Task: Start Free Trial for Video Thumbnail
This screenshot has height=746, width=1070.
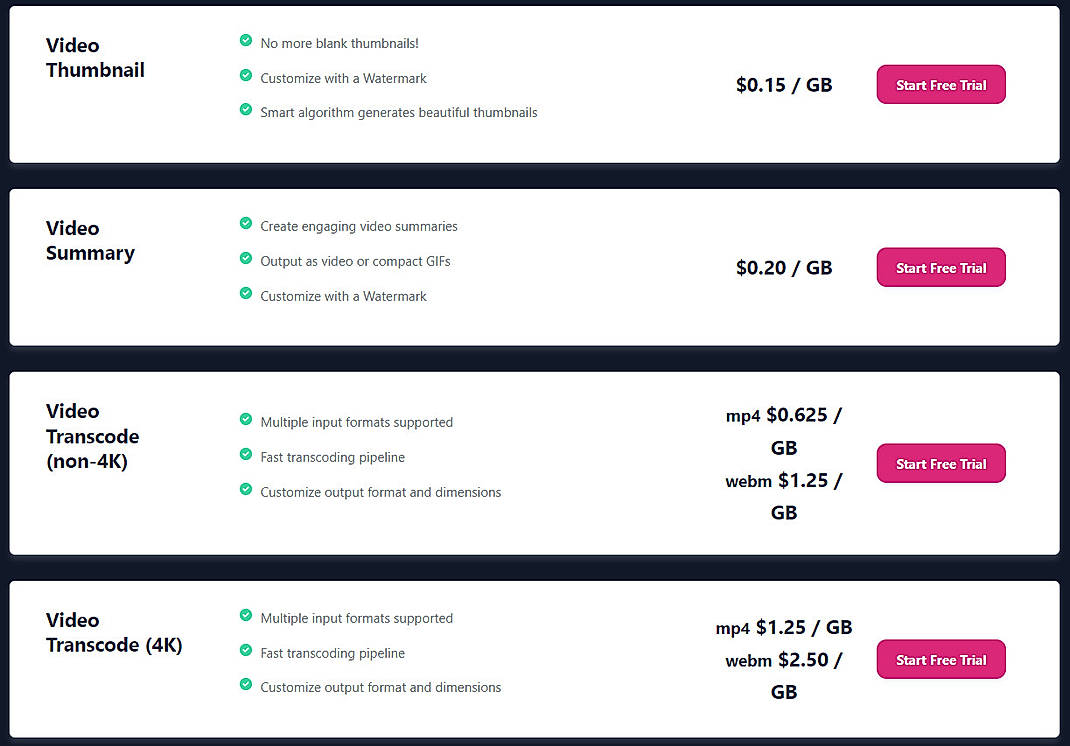Action: click(x=940, y=84)
